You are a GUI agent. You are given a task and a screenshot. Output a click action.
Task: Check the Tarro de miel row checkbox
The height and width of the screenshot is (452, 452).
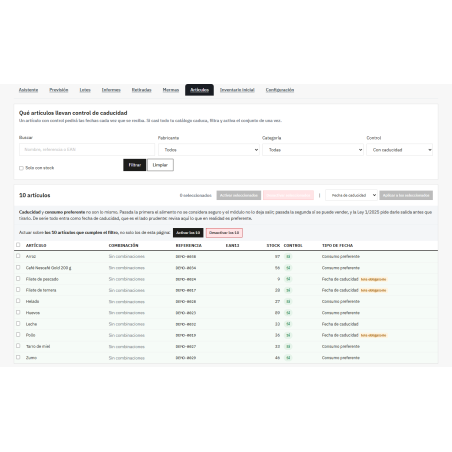click(18, 346)
